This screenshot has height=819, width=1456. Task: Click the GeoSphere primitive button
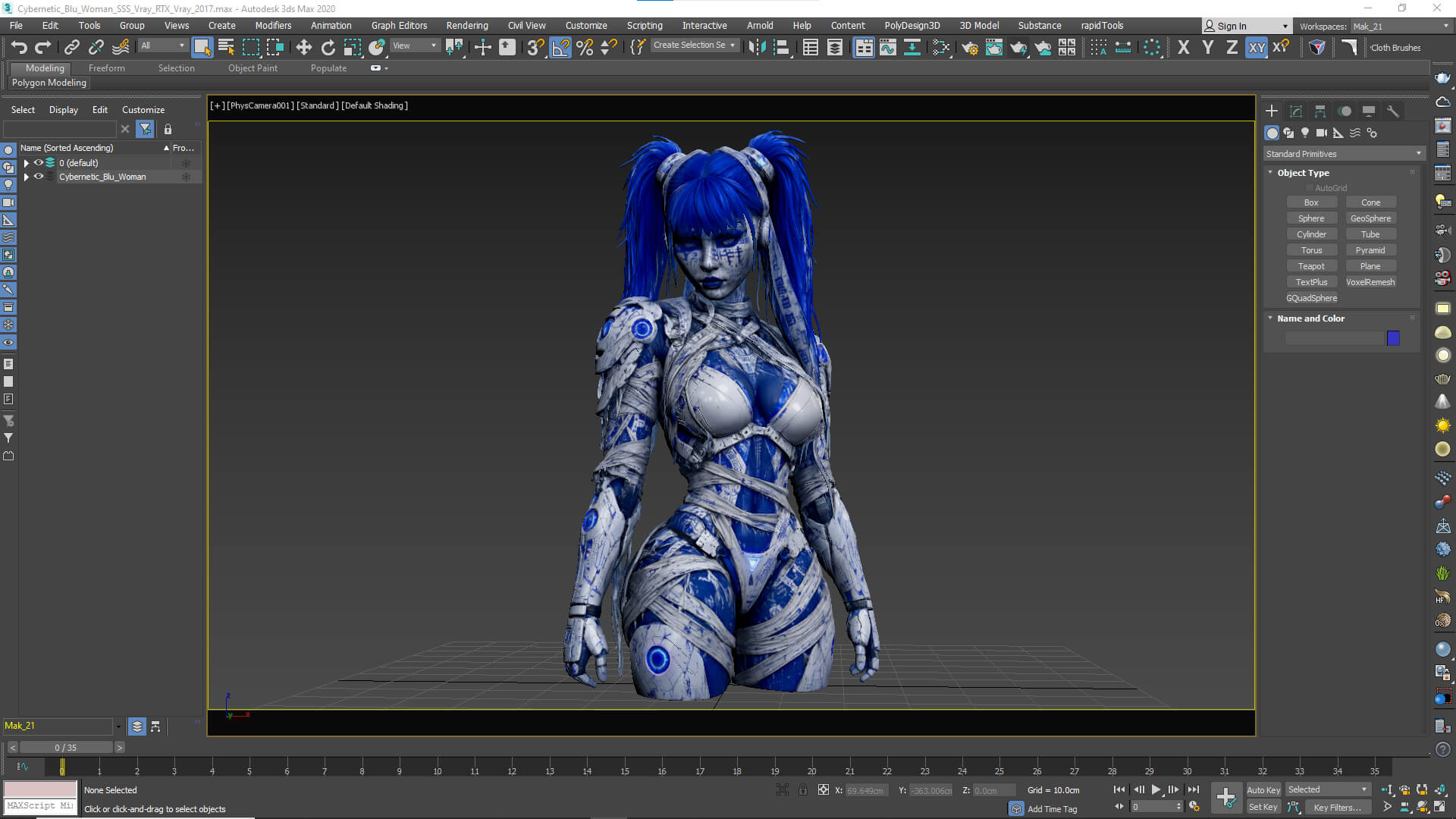[1370, 218]
